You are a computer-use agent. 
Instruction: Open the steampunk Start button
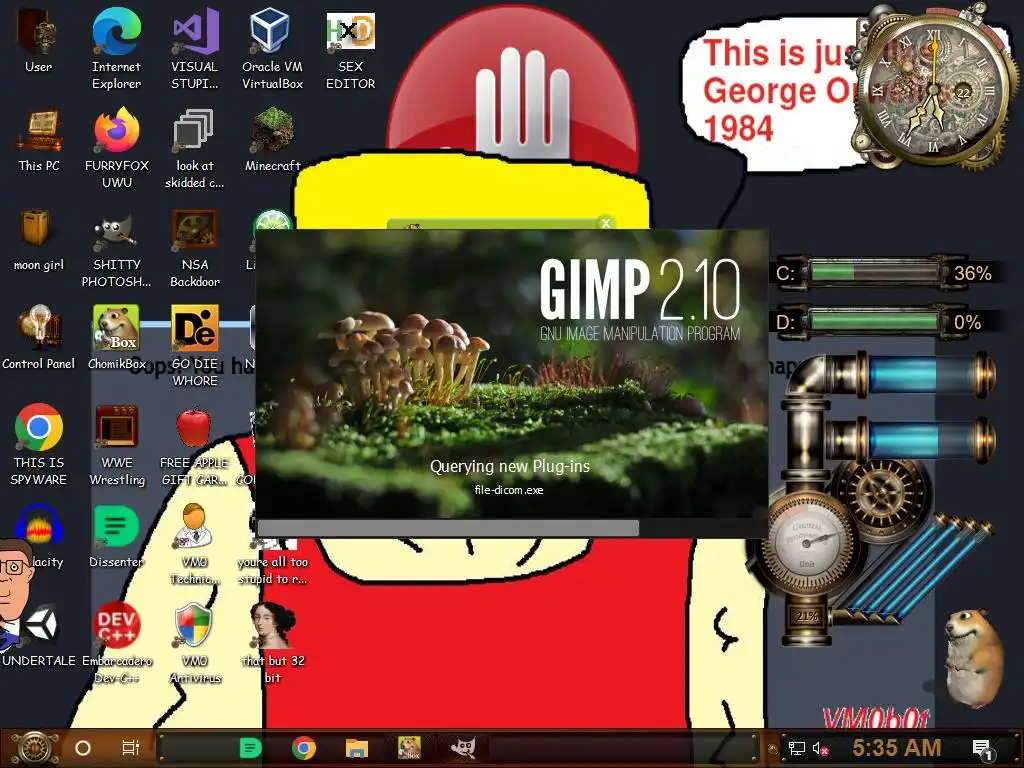click(x=35, y=748)
